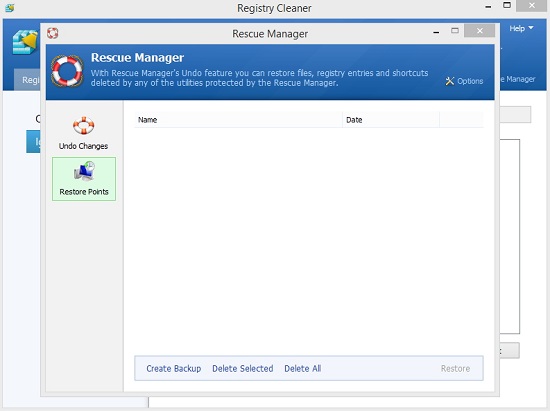Click Delete All link
Screen dimensions: 550x411
point(303,369)
